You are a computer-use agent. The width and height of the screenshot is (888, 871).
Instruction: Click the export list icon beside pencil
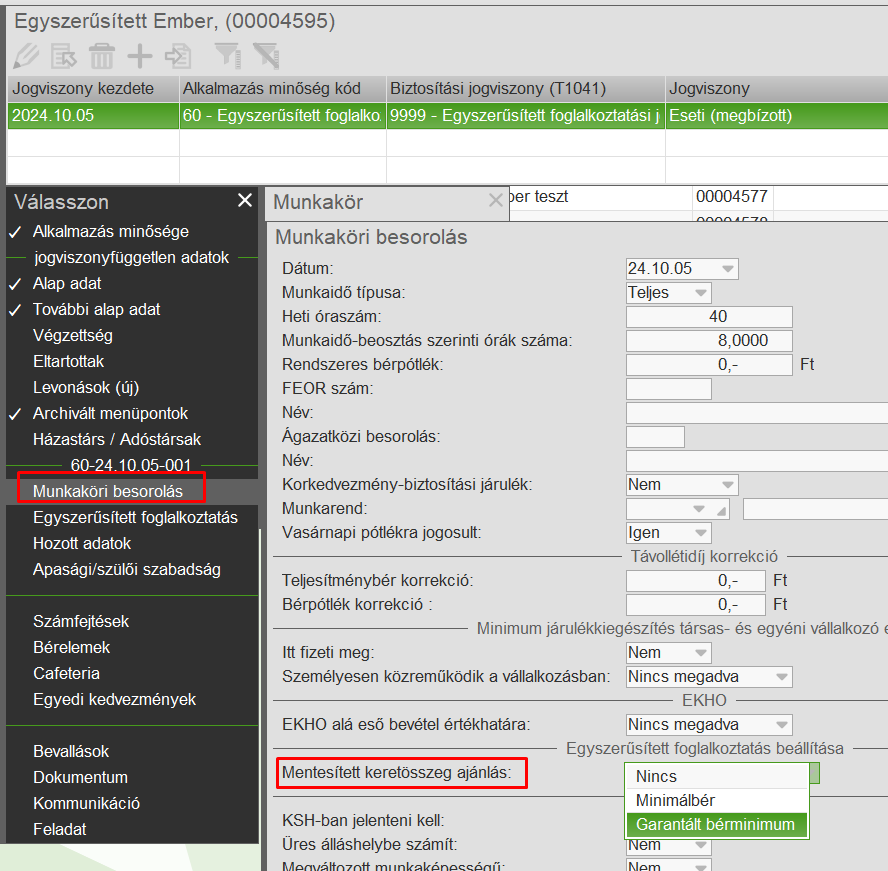tap(63, 56)
